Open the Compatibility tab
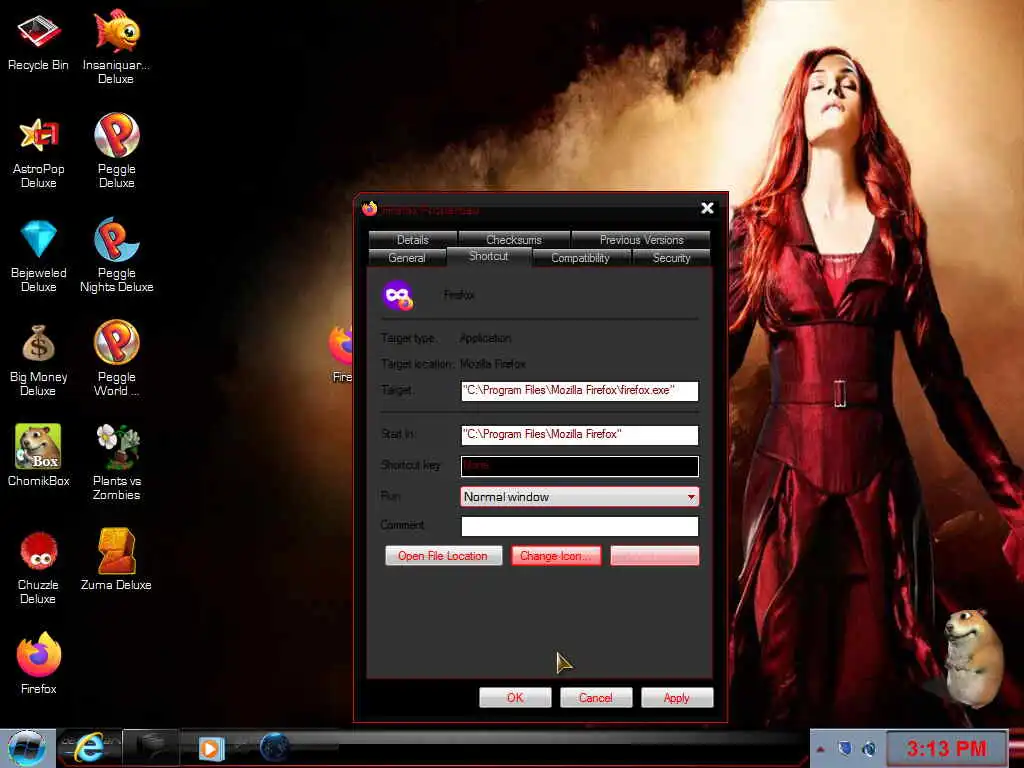This screenshot has width=1024, height=768. point(581,258)
